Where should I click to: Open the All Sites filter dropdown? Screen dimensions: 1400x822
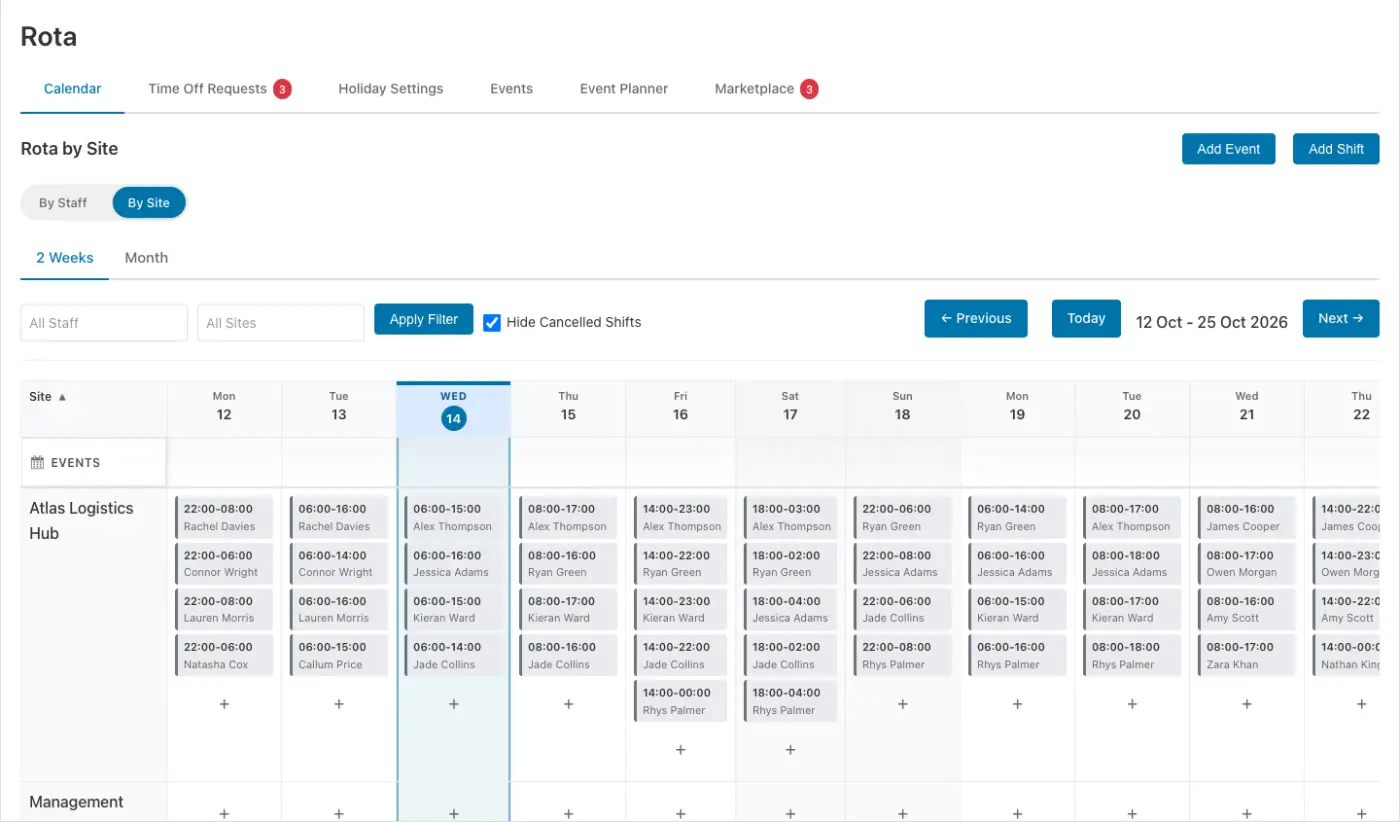(281, 323)
